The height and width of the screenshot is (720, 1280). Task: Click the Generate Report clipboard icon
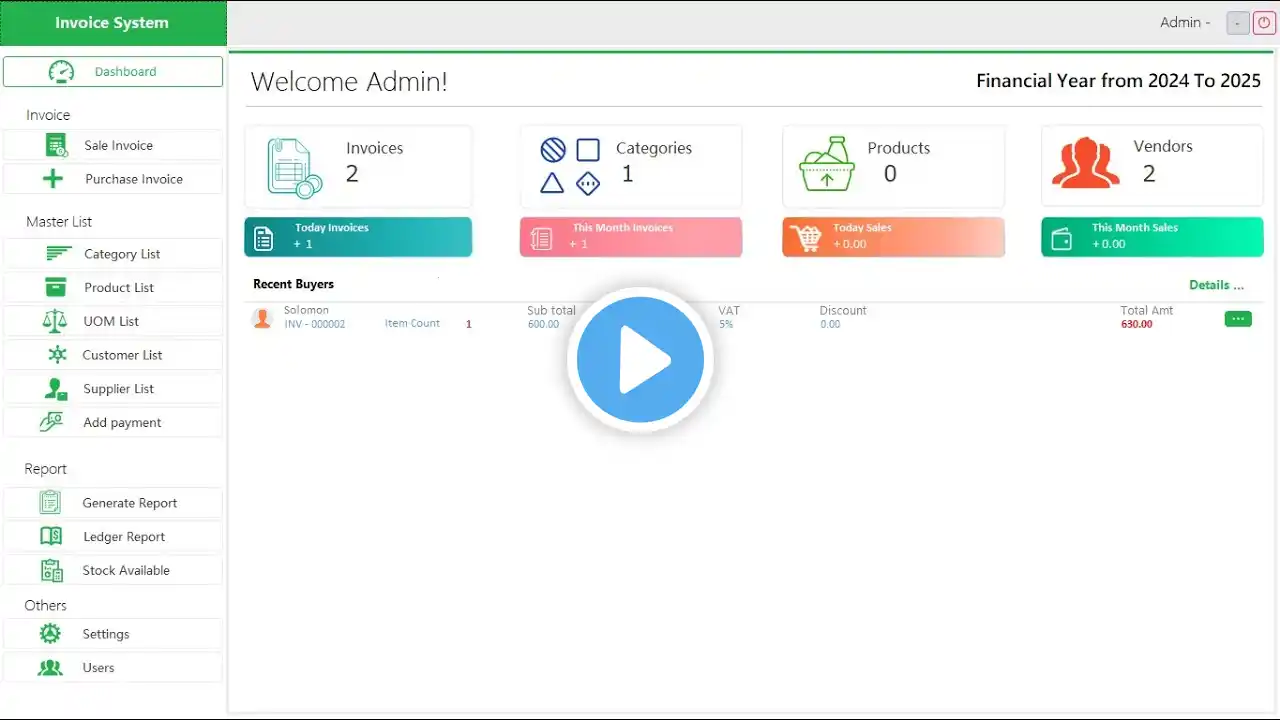click(x=50, y=502)
